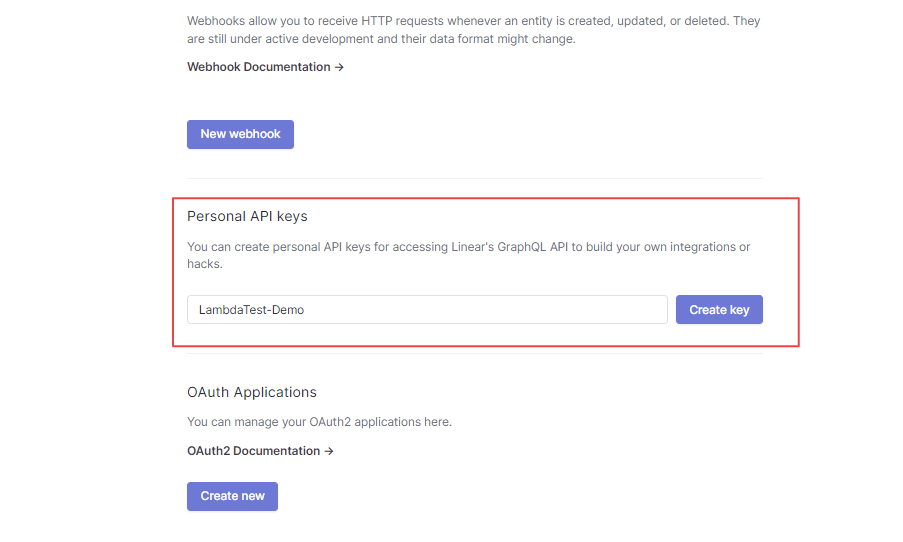Click the "New webhook" button
The image size is (903, 542).
point(240,134)
